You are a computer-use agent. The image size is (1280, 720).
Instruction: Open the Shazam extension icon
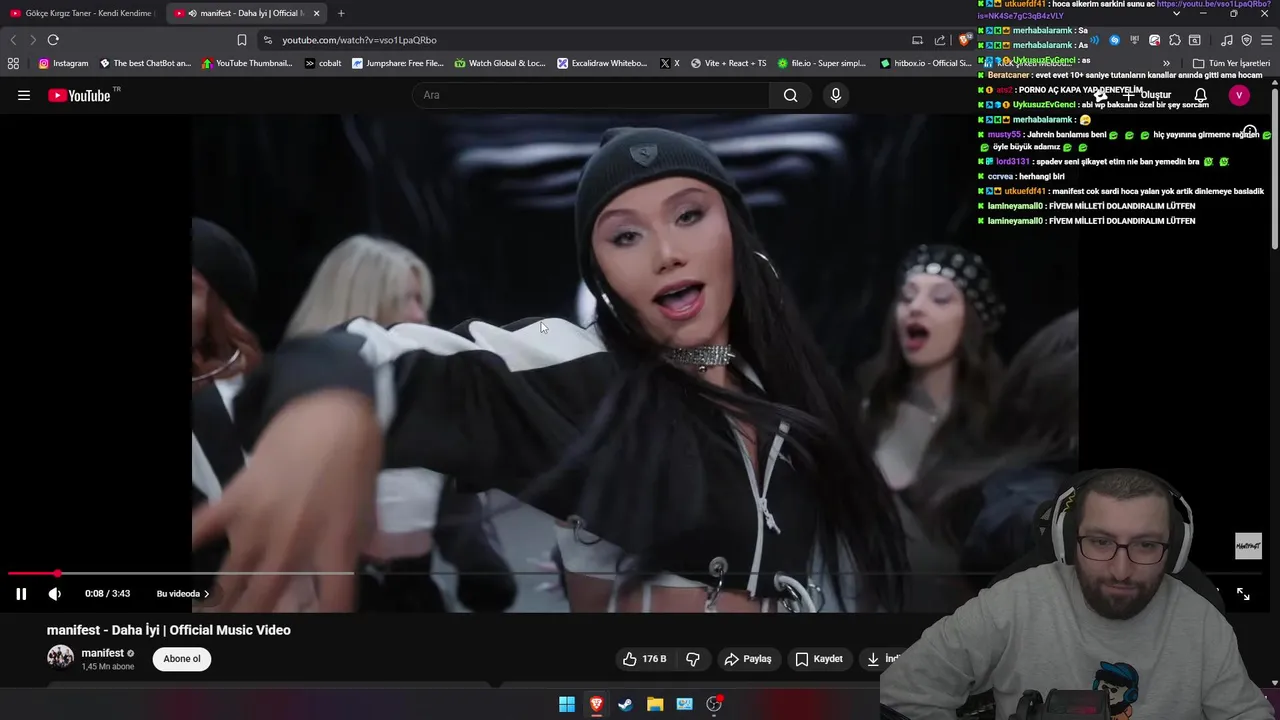(x=1115, y=40)
